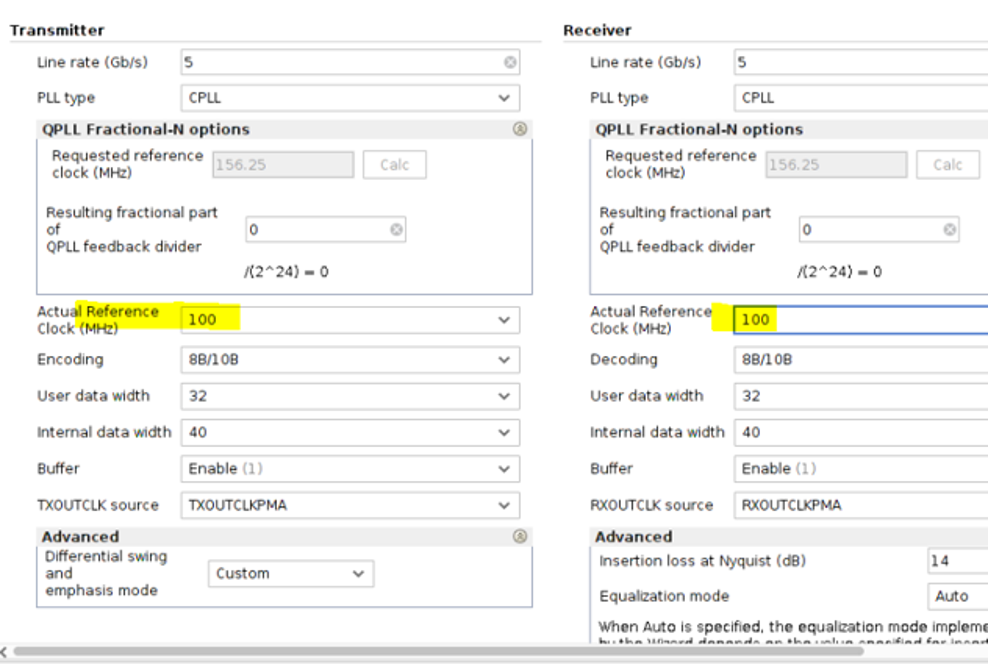Click 'Insertion loss at Nyquist (dB)' label
The width and height of the screenshot is (988, 664).
click(x=703, y=561)
